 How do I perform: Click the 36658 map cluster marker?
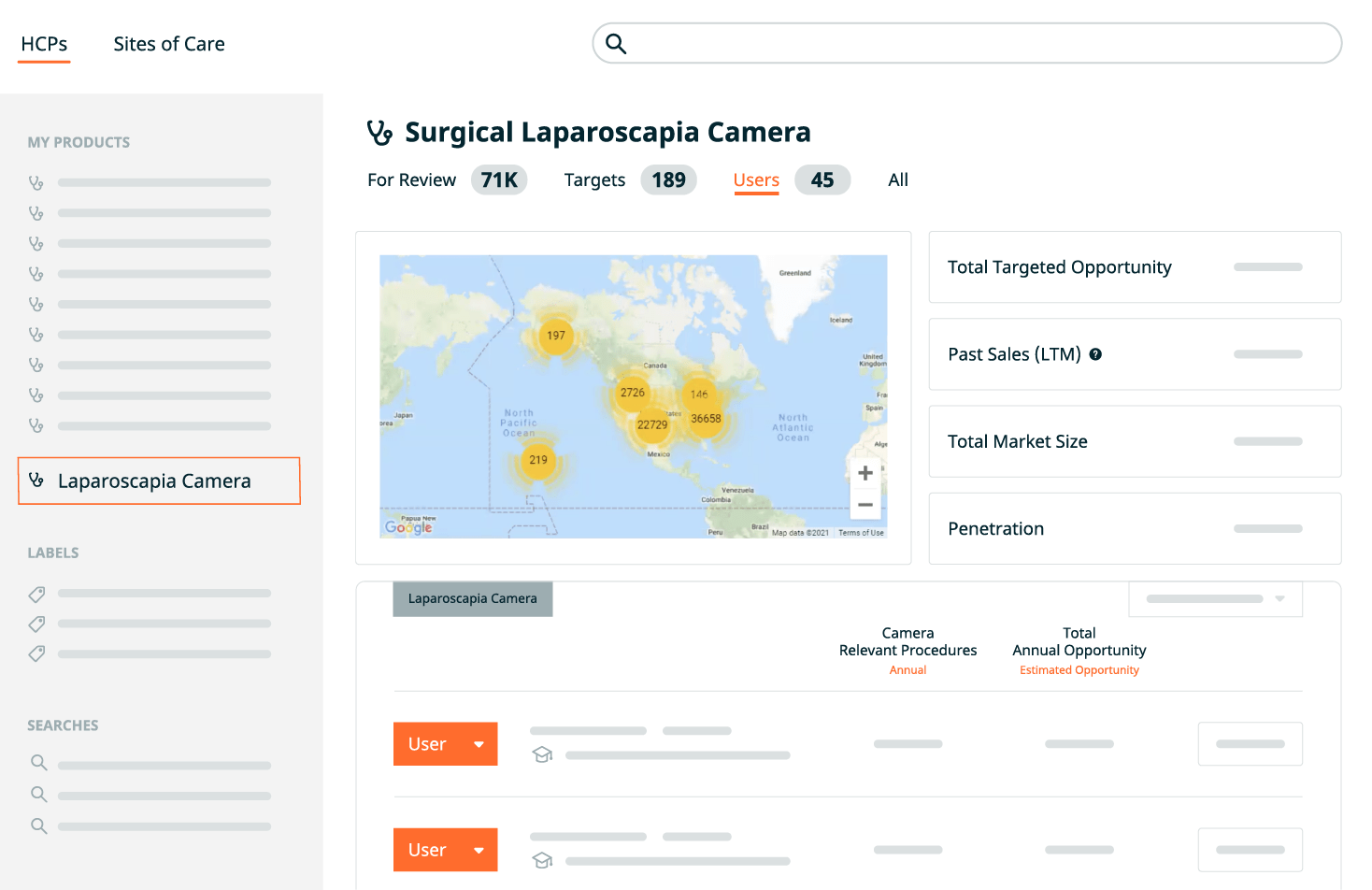coord(706,419)
